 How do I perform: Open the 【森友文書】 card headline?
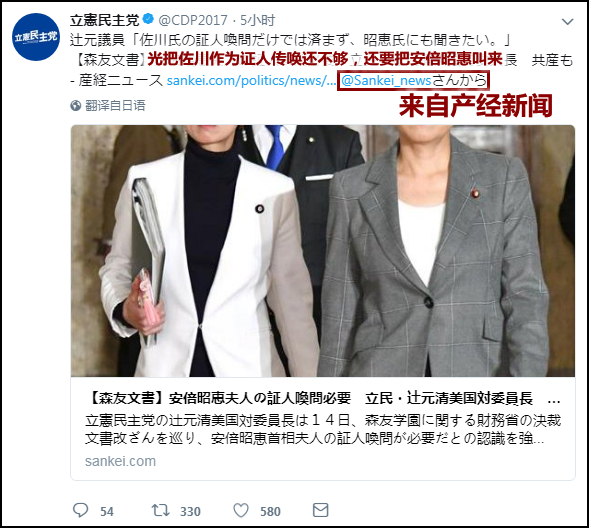click(x=323, y=398)
